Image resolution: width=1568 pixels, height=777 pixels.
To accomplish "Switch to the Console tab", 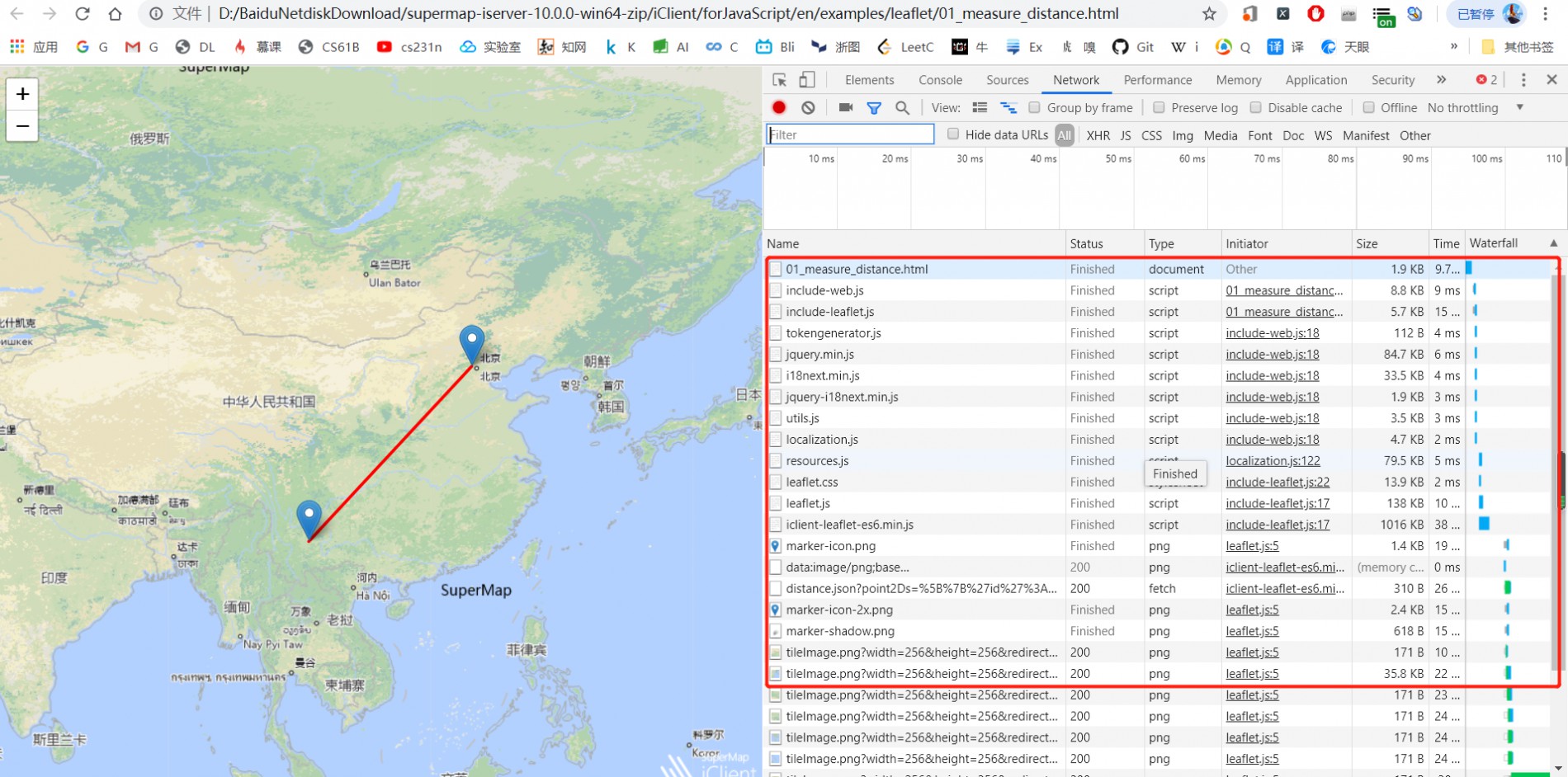I will point(940,80).
